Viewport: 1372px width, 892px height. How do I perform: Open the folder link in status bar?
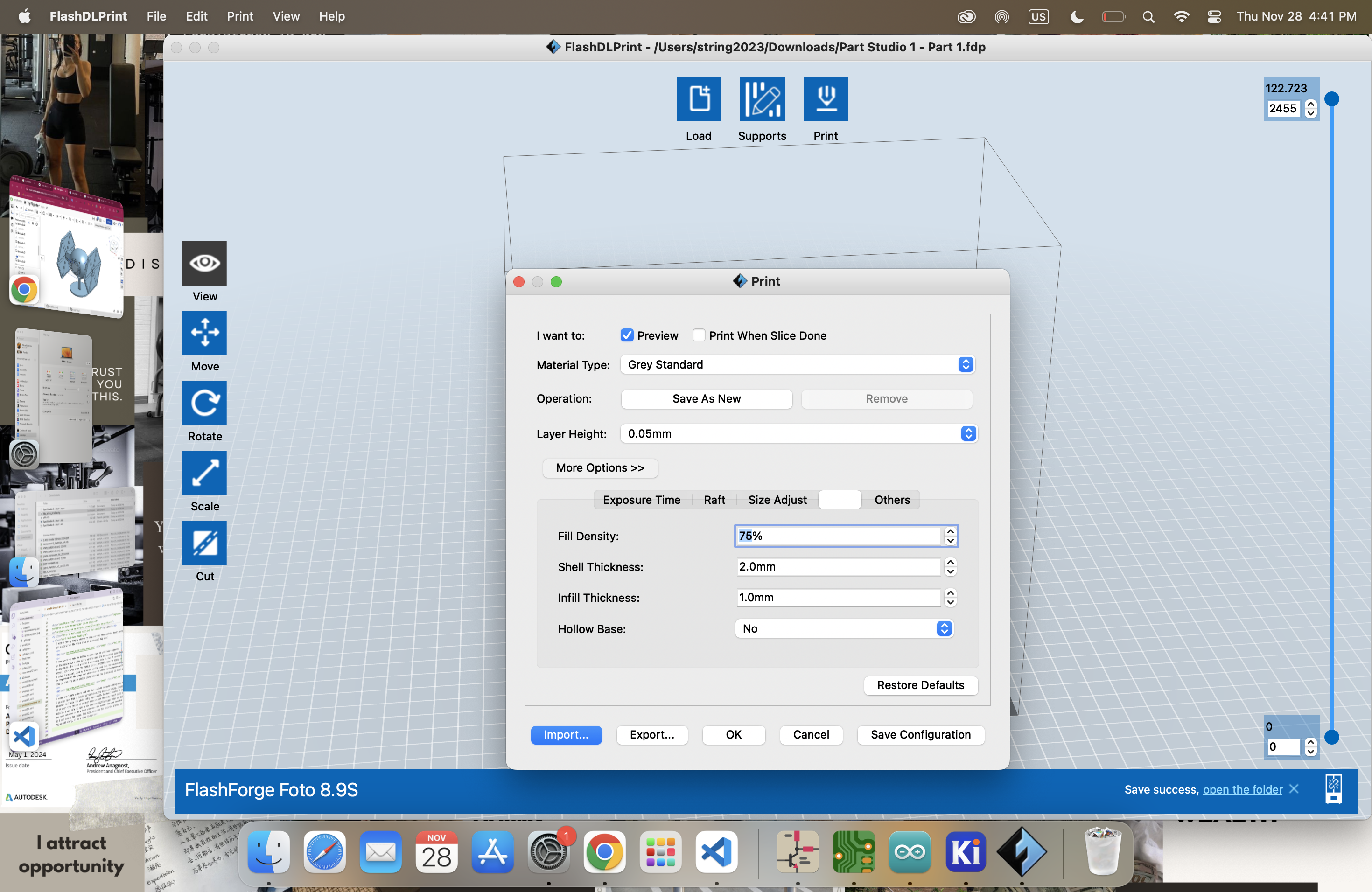(1242, 789)
